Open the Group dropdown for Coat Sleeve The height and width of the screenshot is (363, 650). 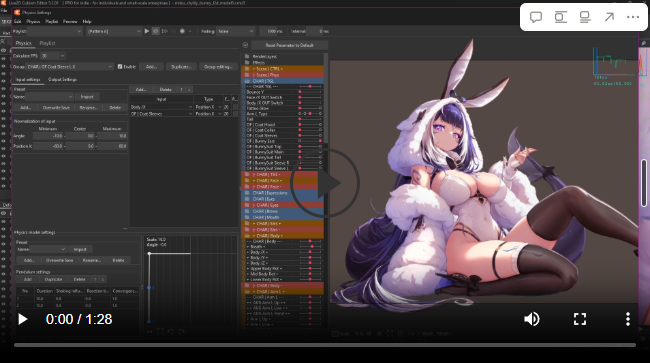[70, 67]
